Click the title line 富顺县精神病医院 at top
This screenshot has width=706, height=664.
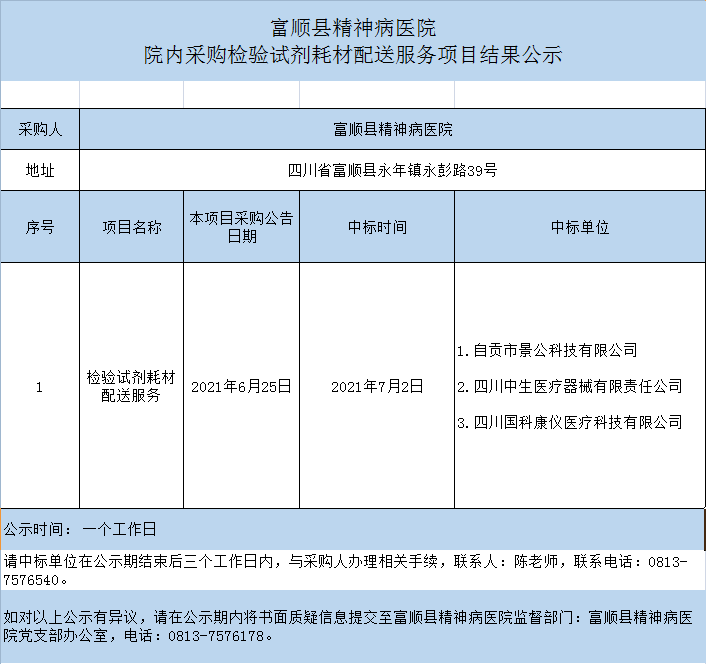tap(353, 27)
